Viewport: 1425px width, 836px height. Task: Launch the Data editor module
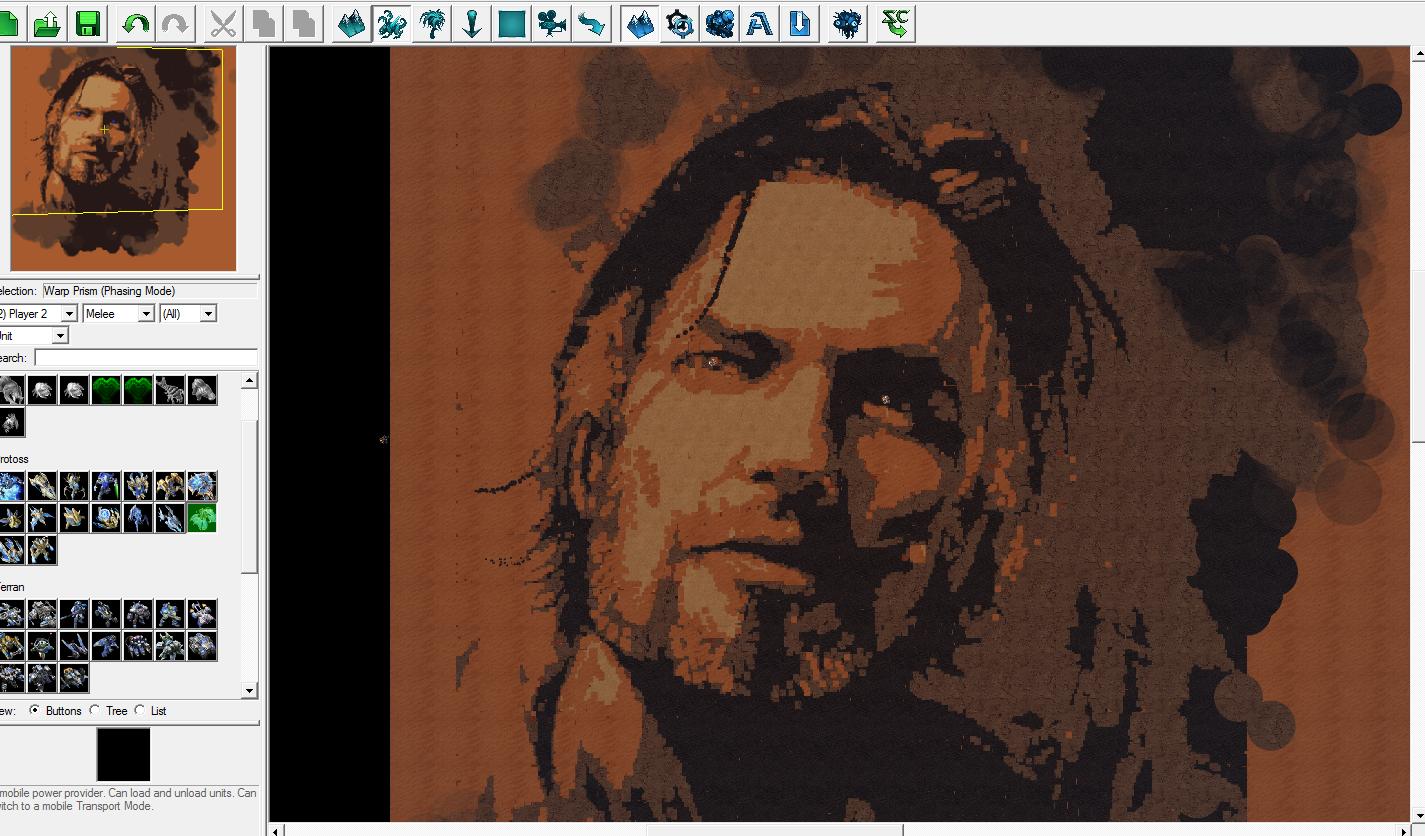pos(719,23)
